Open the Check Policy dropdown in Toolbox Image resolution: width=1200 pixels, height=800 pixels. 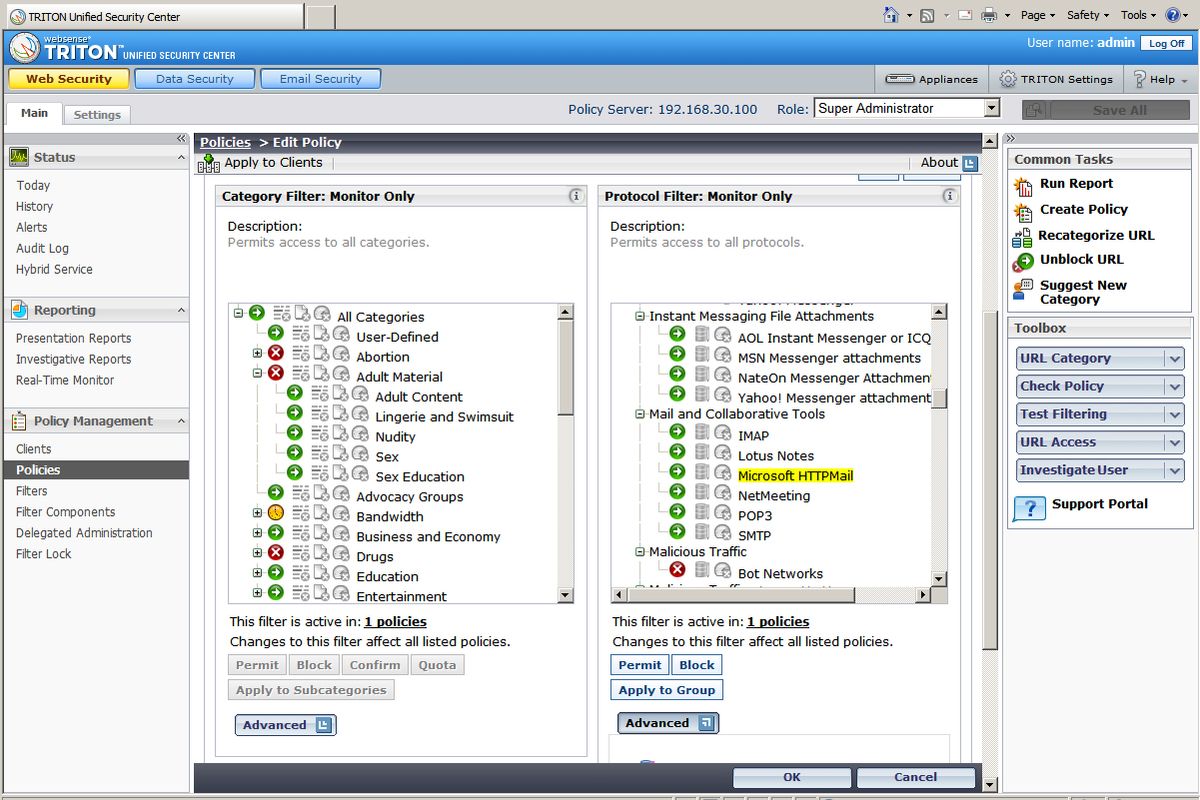(1099, 386)
